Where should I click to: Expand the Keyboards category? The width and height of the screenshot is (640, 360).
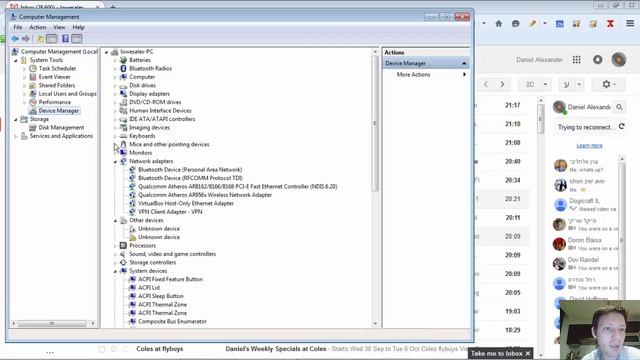[115, 136]
